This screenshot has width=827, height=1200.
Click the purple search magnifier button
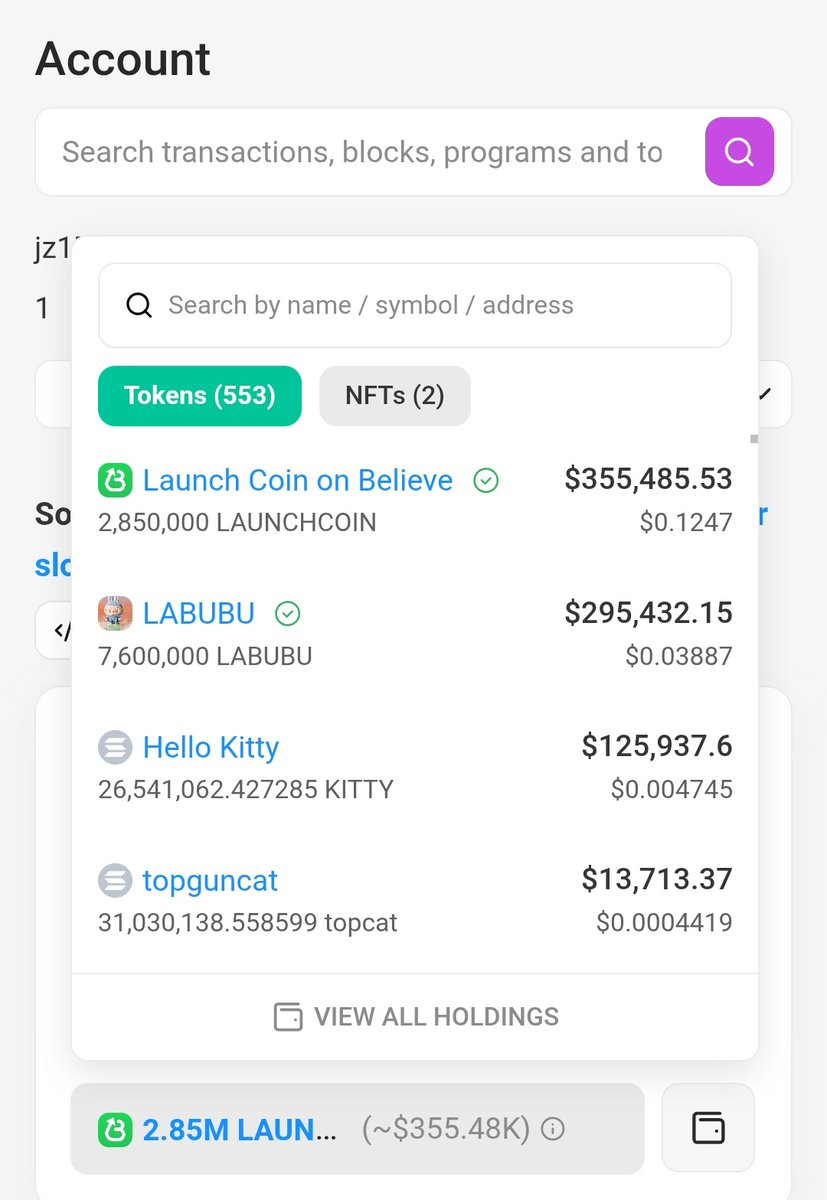[x=739, y=152]
